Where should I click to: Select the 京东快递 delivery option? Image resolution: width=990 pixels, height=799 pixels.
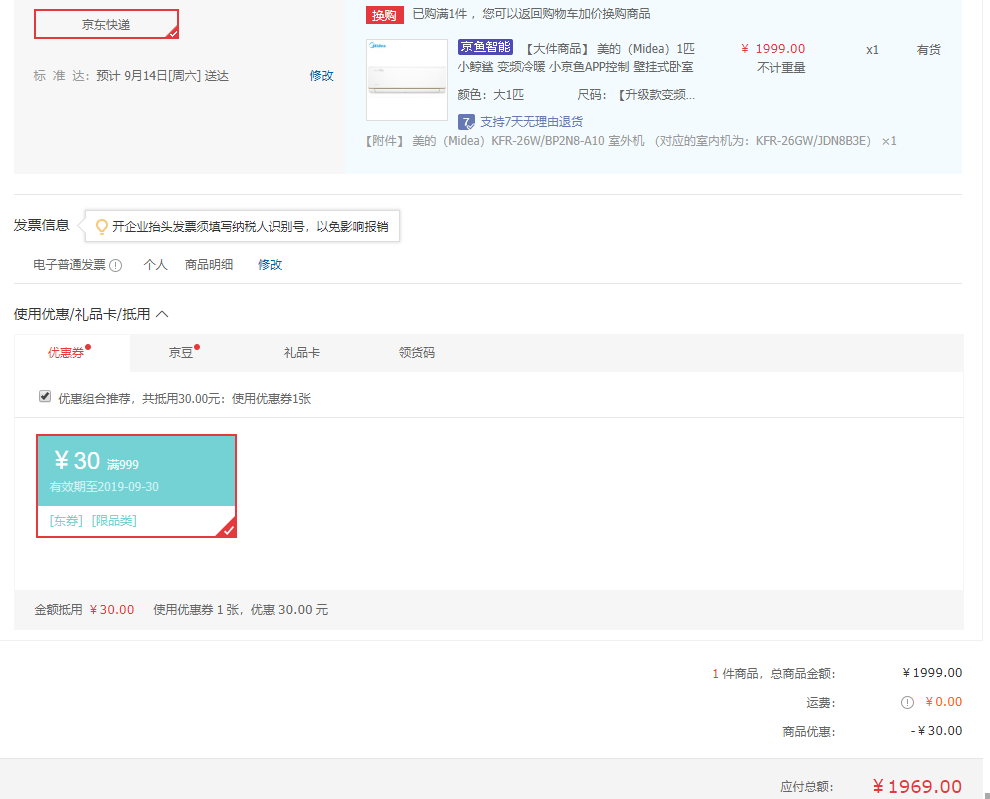(106, 24)
